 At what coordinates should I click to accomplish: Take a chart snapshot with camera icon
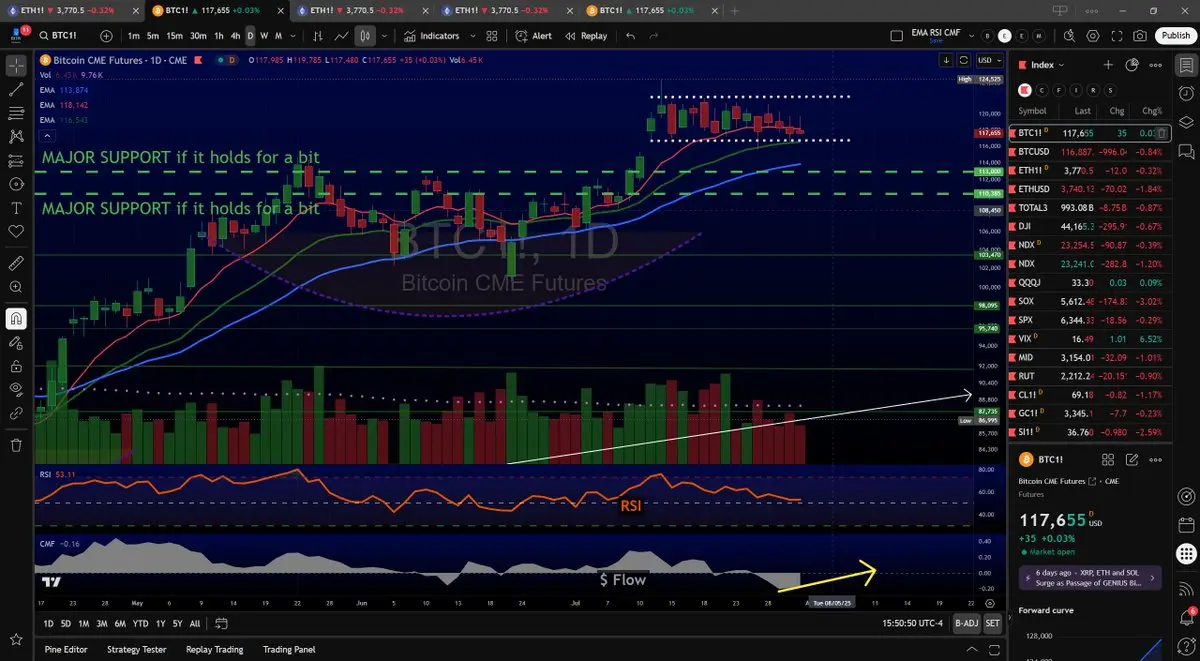1140,36
